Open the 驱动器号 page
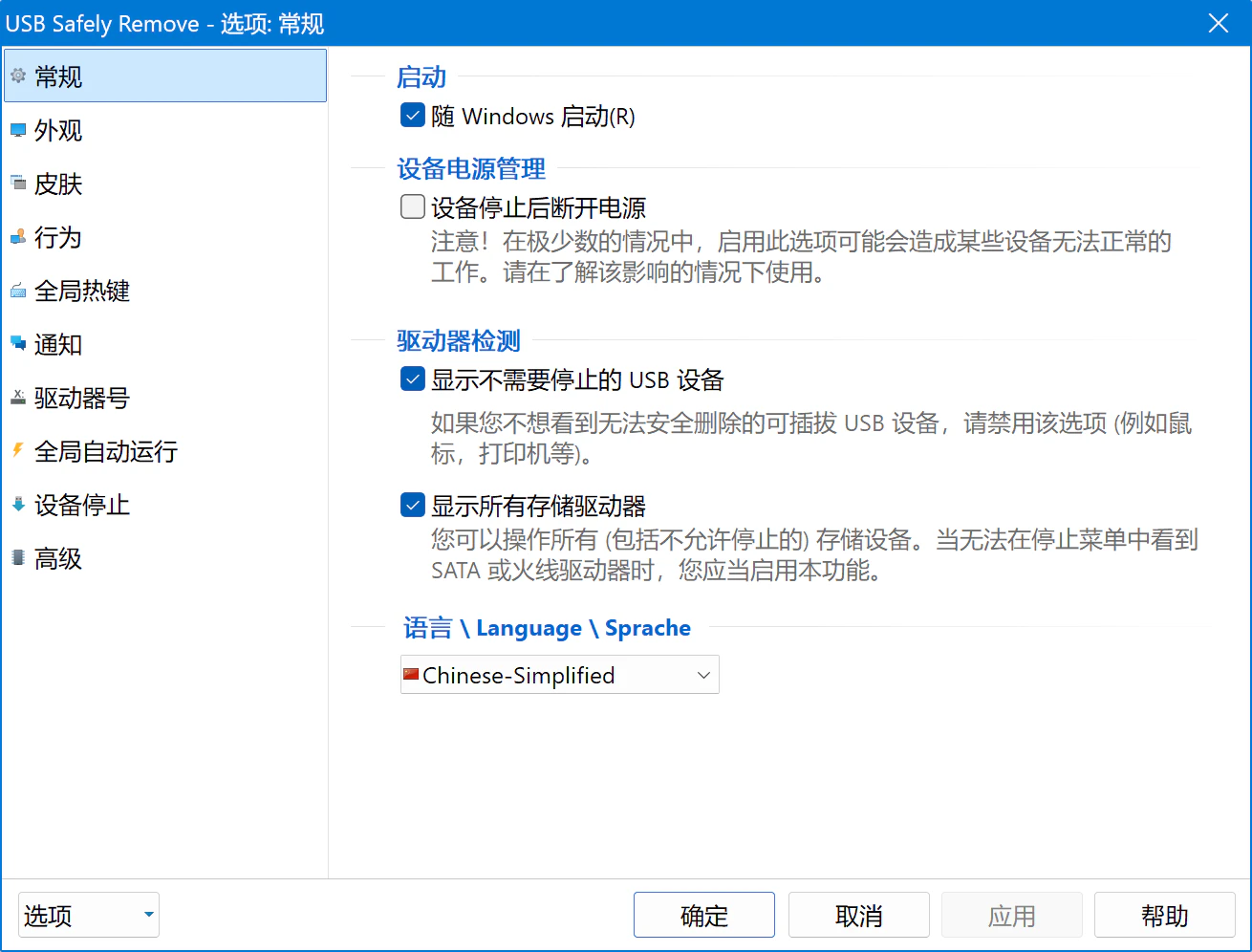 click(x=165, y=398)
